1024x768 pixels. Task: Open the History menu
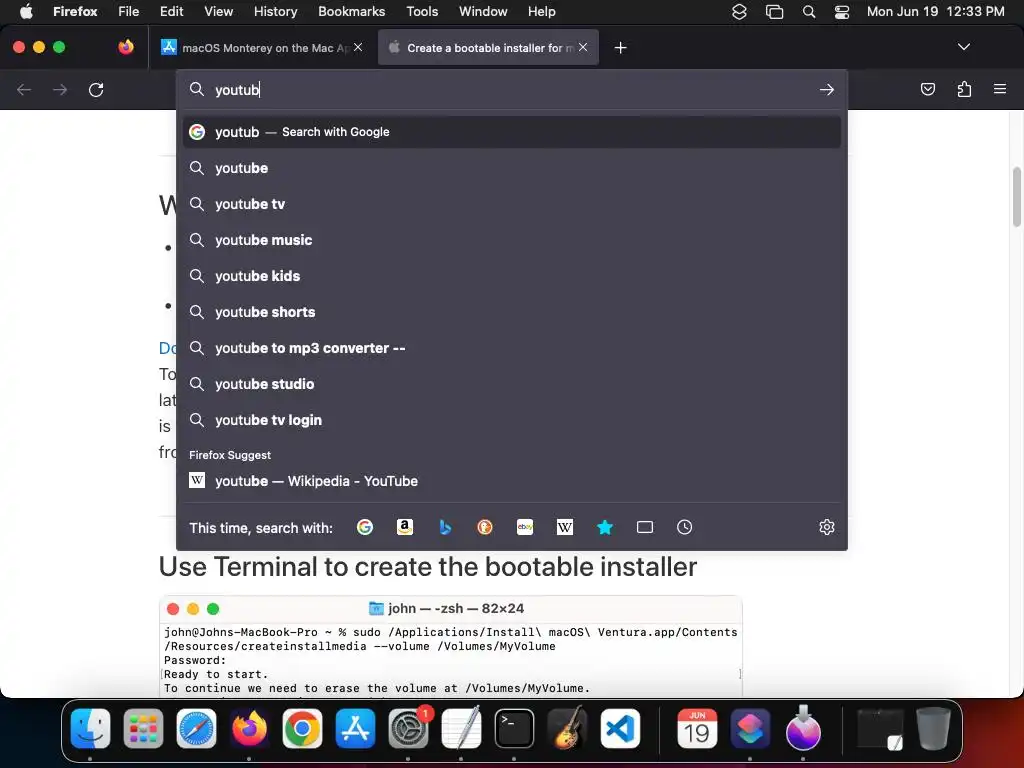click(x=275, y=12)
